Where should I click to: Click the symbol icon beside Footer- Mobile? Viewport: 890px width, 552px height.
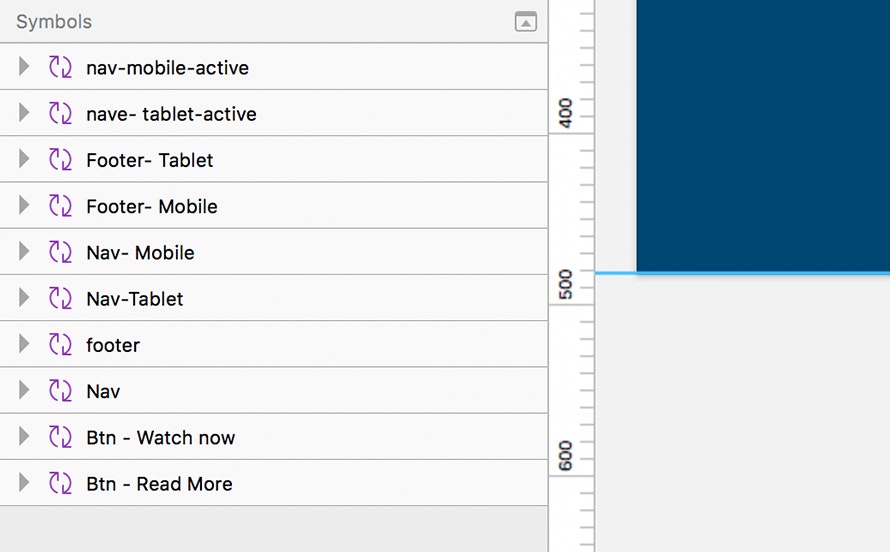point(60,206)
